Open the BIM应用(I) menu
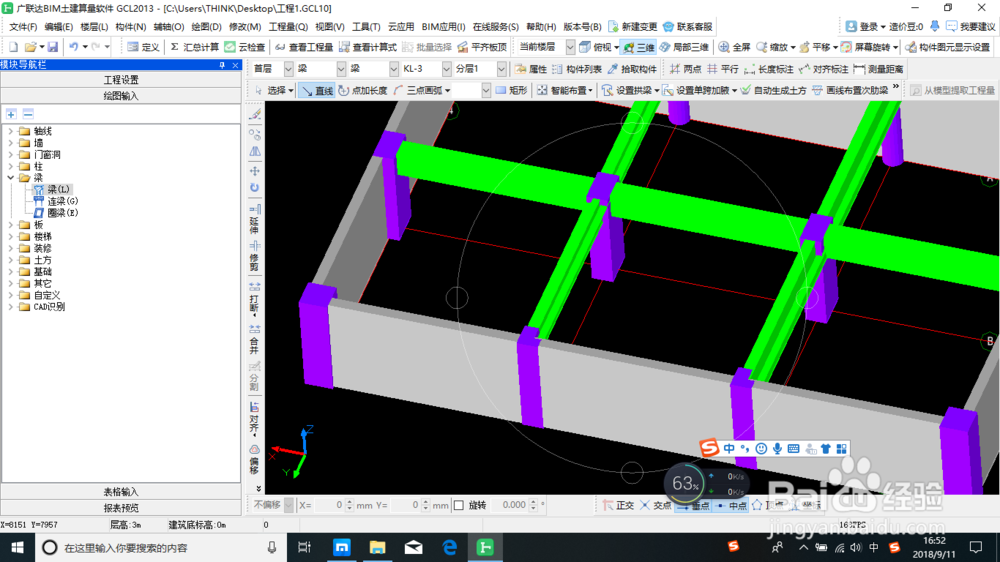 (x=443, y=27)
